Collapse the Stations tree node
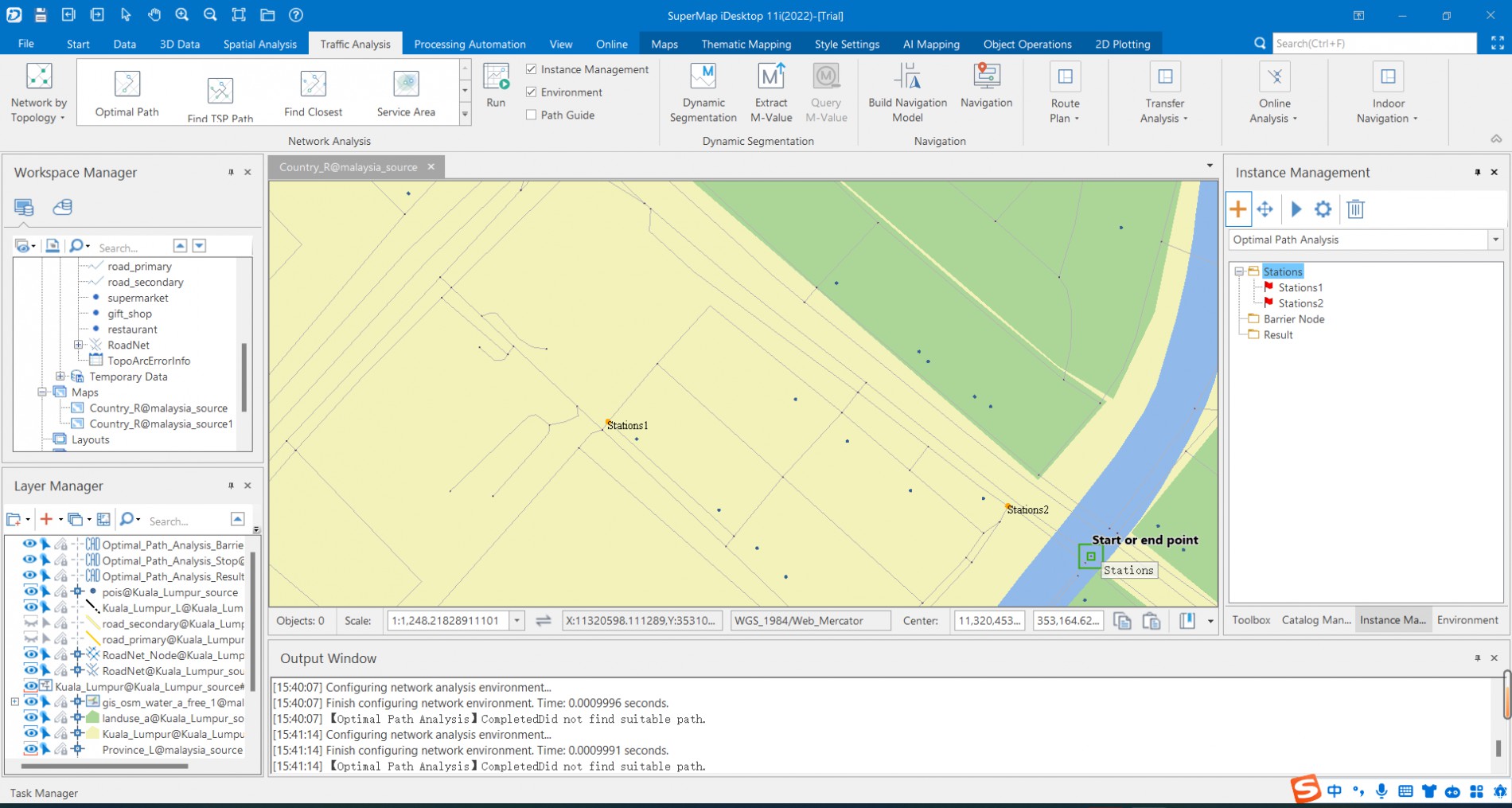The width and height of the screenshot is (1512, 808). 1239,271
